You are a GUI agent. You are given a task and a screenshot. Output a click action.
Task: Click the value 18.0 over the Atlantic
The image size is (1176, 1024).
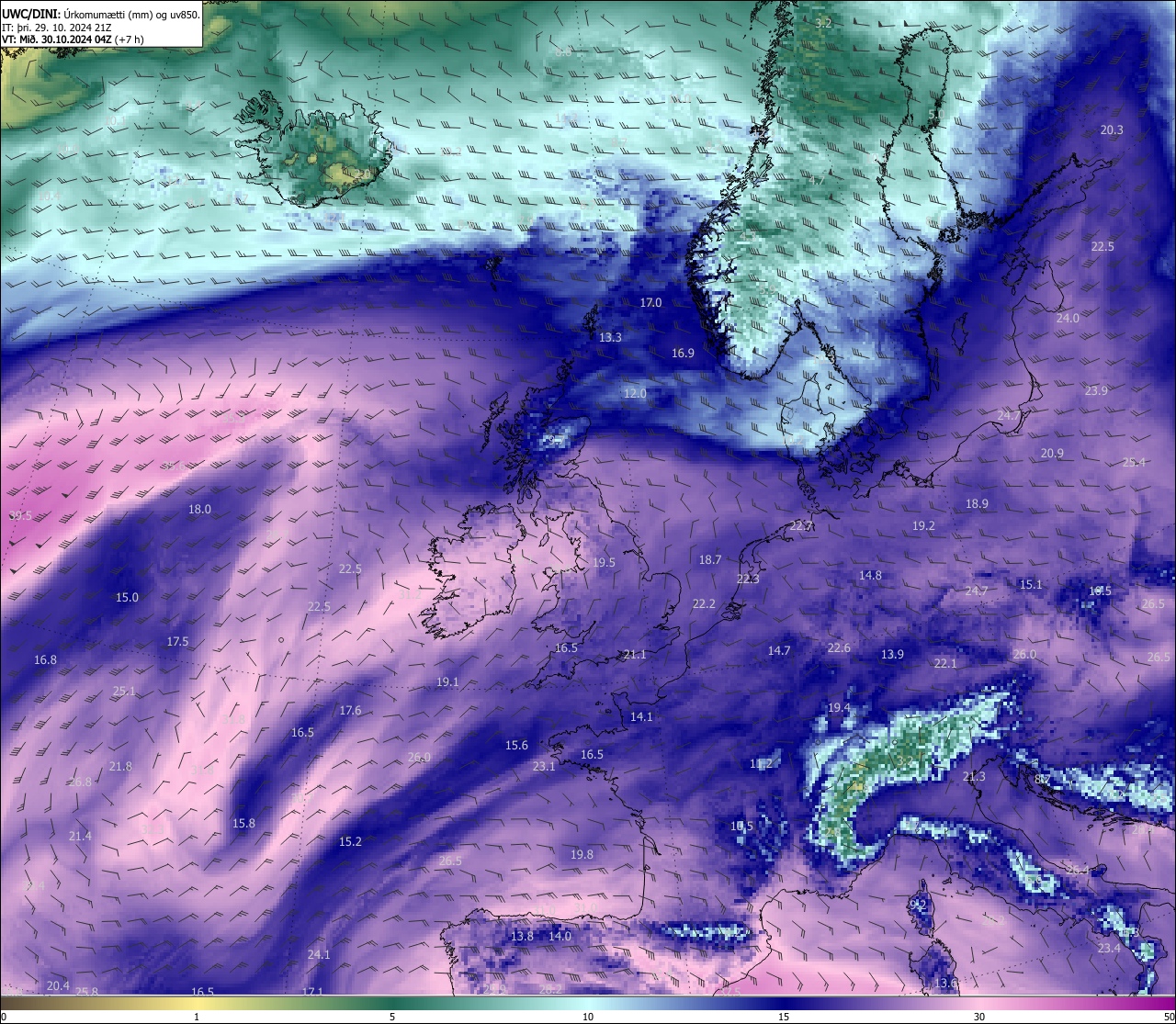pos(199,509)
